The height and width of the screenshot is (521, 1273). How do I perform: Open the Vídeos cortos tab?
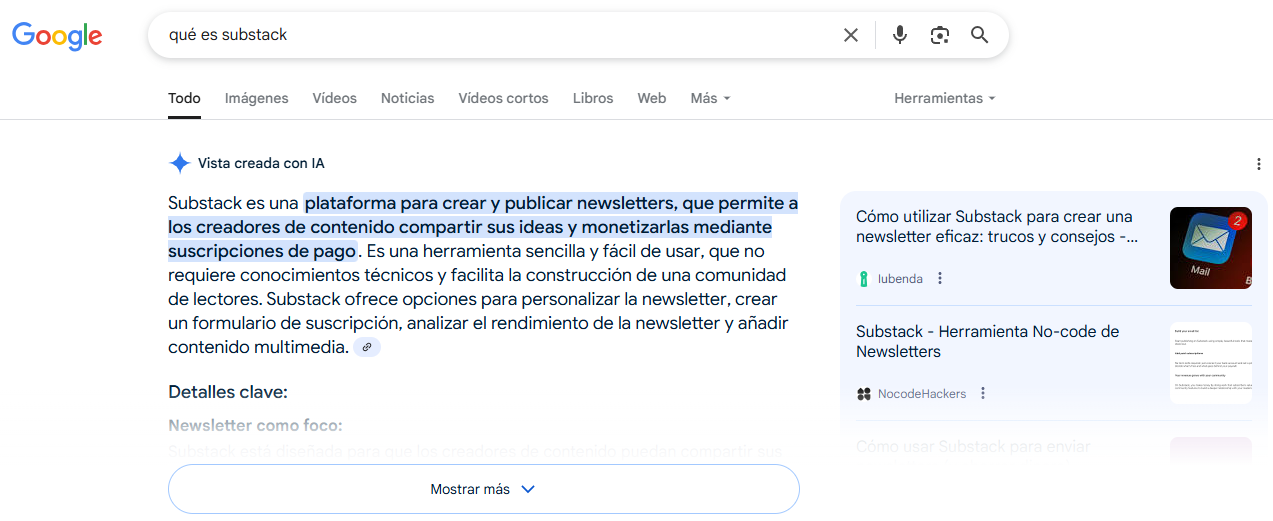pyautogui.click(x=504, y=98)
